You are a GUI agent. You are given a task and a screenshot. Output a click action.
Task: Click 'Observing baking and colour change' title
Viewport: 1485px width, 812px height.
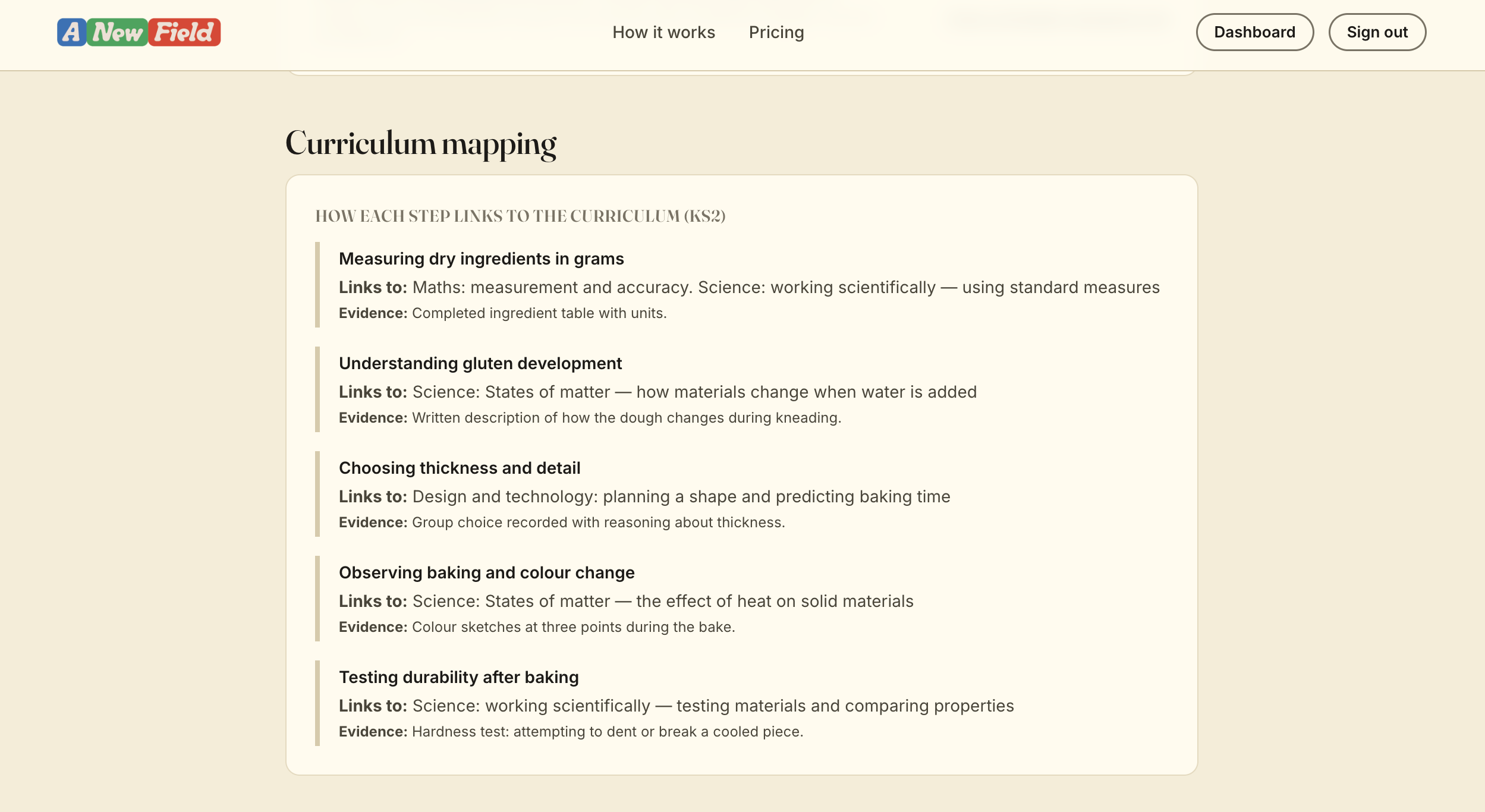(486, 572)
